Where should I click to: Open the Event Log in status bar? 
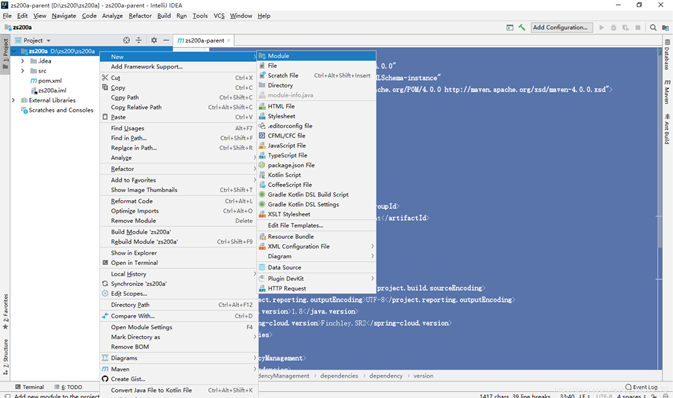click(x=641, y=387)
